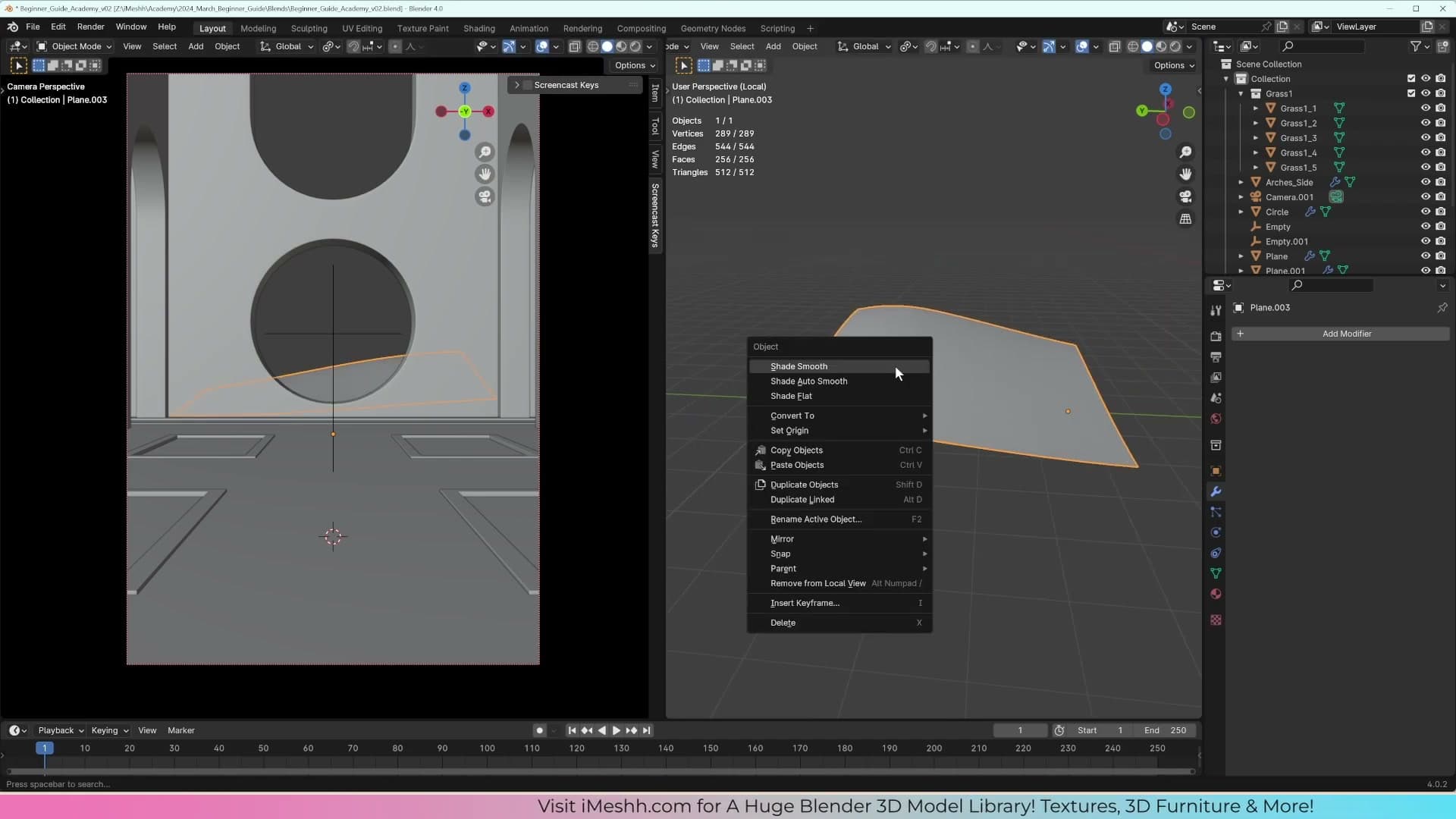Select wireframe shading in right viewport header

pos(1132,46)
